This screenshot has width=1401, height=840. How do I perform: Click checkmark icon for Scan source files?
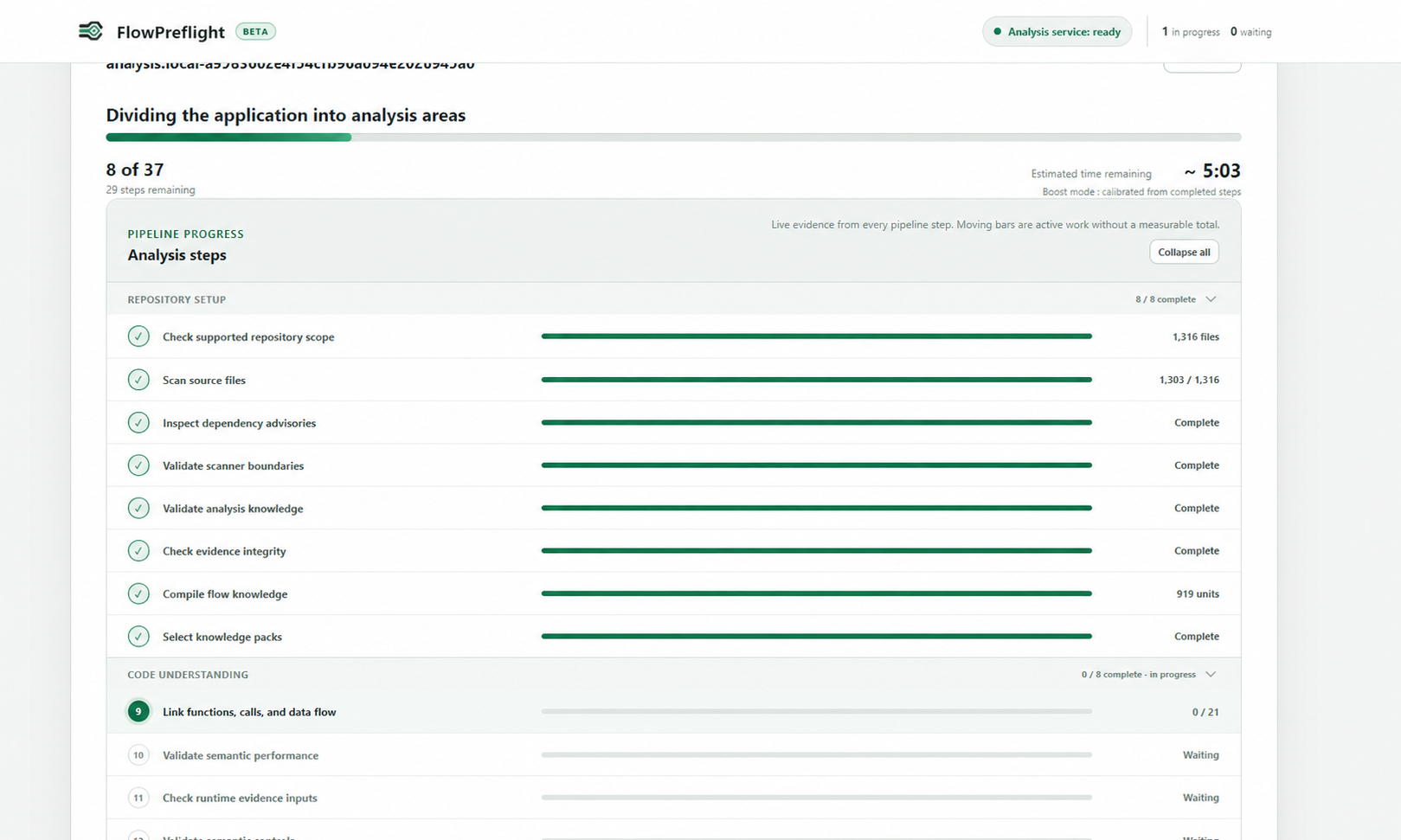coord(138,380)
